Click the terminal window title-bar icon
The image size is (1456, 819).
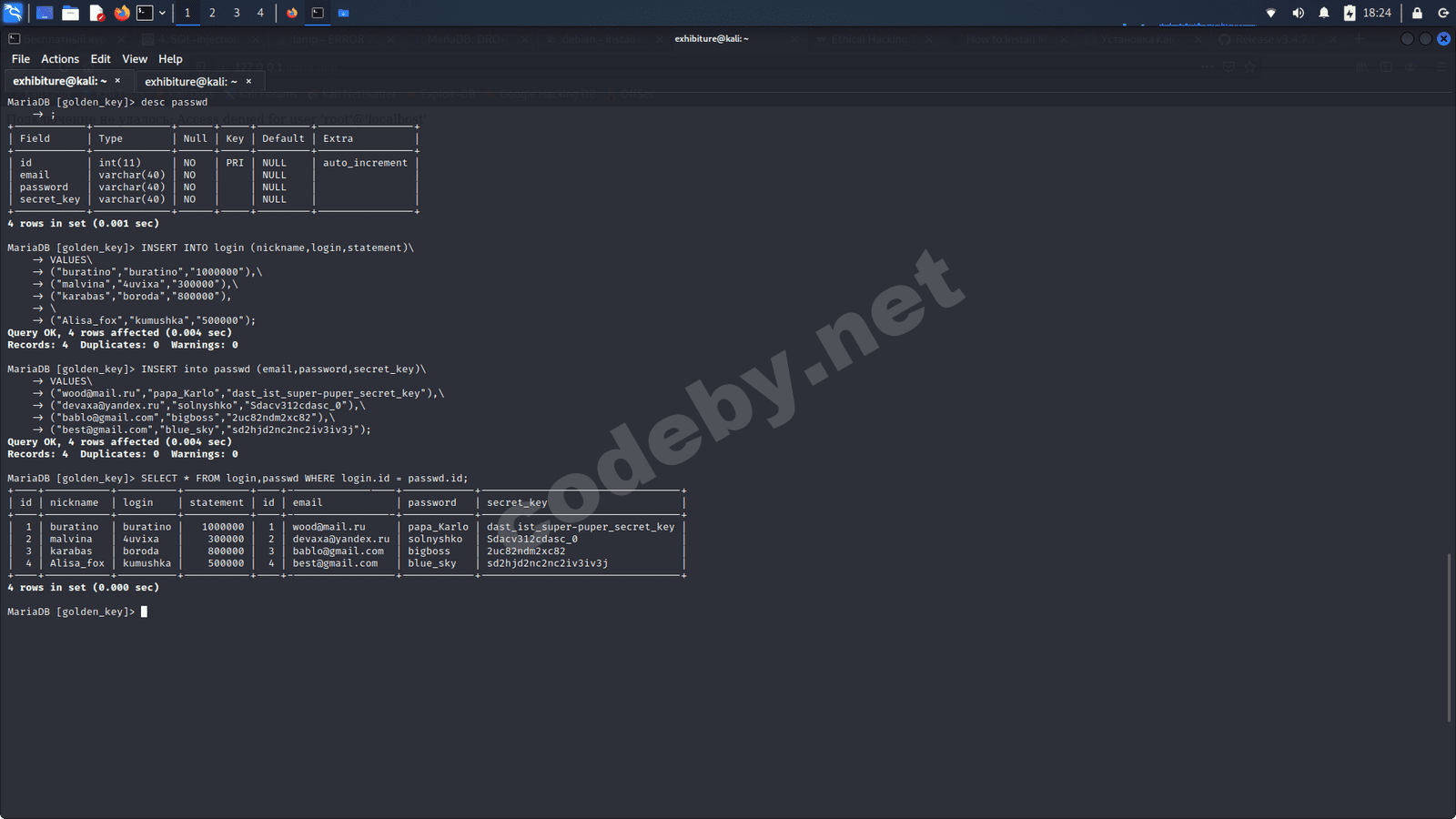15,39
